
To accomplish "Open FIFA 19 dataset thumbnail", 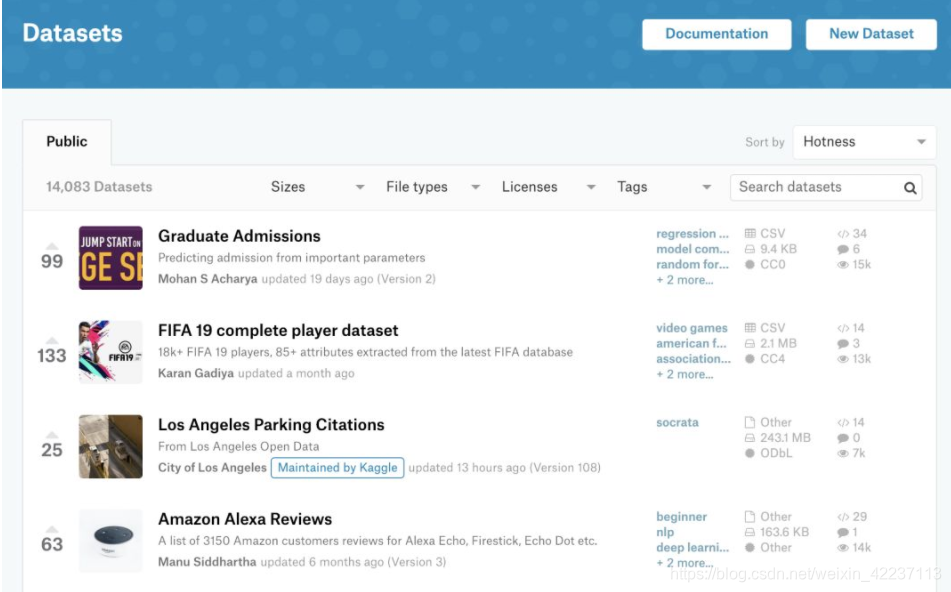I will tap(110, 352).
